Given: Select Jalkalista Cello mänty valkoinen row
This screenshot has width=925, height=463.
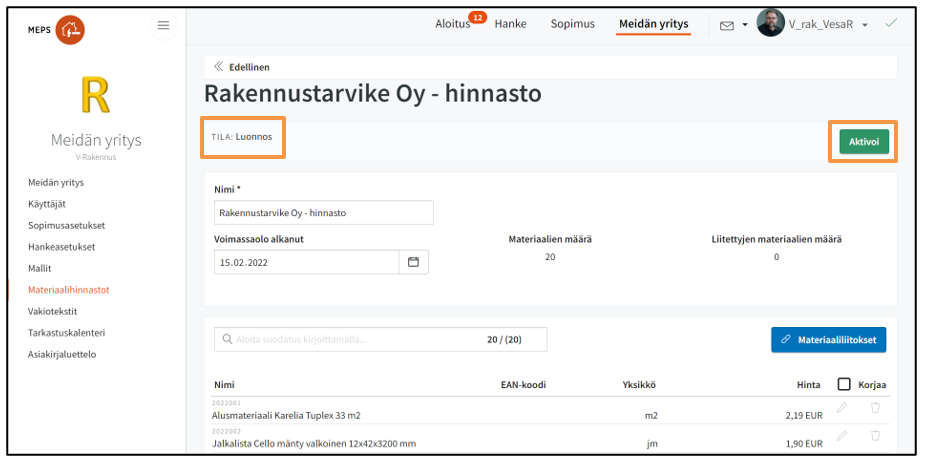Looking at the screenshot, I should click(550, 439).
